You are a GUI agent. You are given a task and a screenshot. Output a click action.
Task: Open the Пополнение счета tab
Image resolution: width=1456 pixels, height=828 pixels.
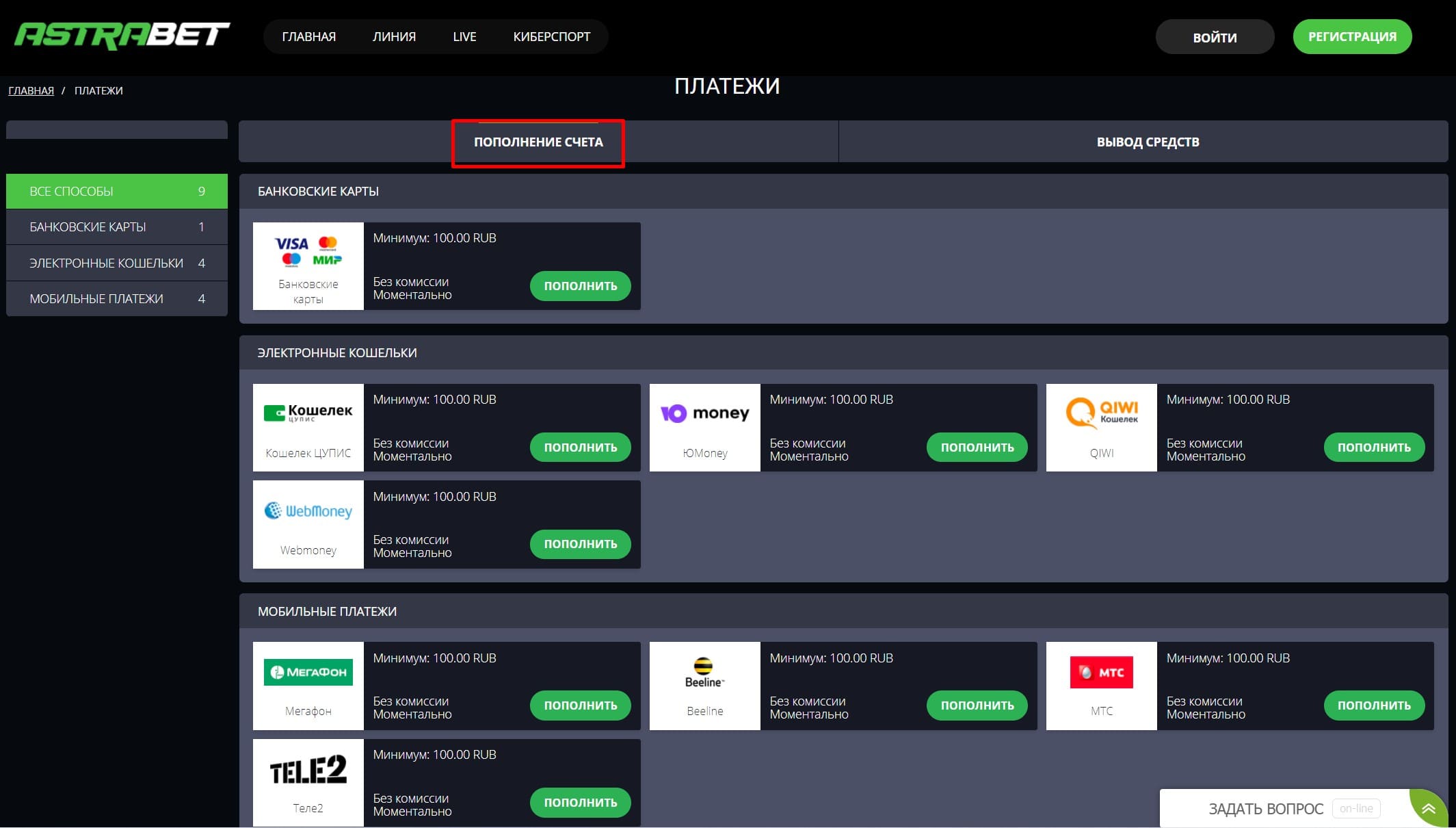(x=538, y=142)
